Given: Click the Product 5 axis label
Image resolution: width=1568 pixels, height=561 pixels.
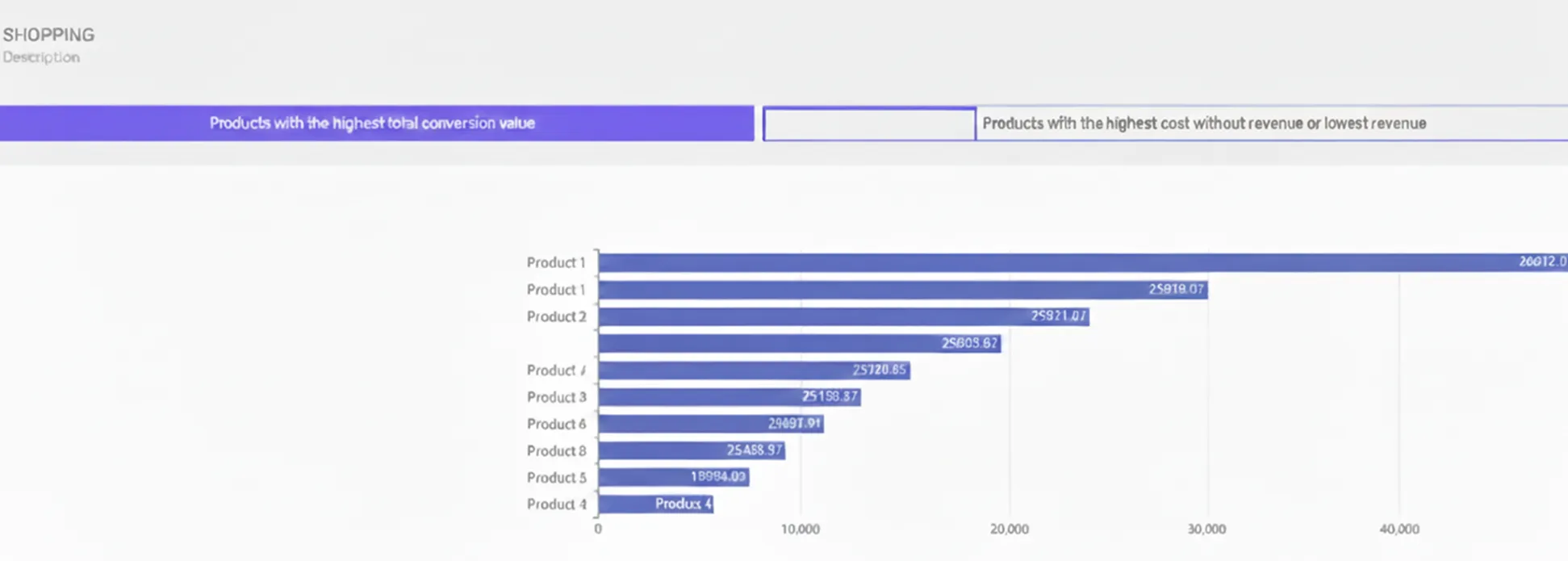Looking at the screenshot, I should [x=556, y=477].
